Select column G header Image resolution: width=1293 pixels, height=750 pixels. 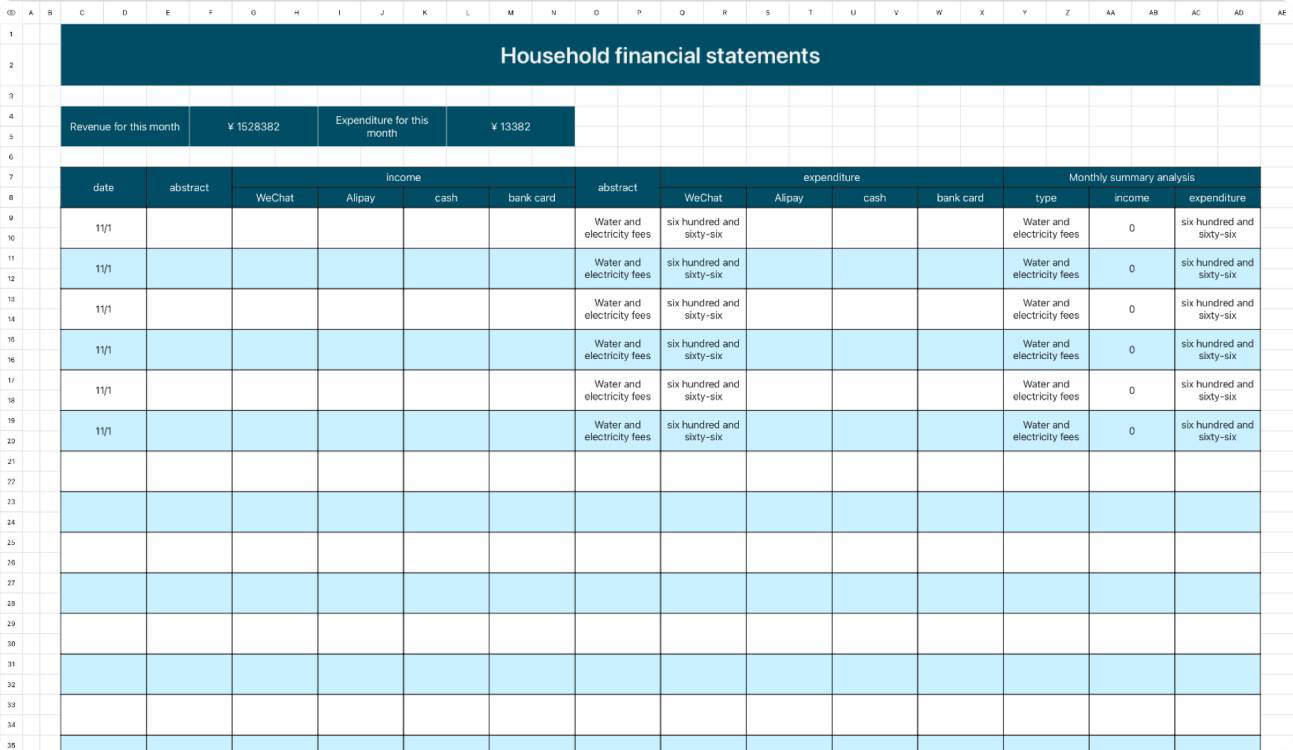click(x=253, y=12)
